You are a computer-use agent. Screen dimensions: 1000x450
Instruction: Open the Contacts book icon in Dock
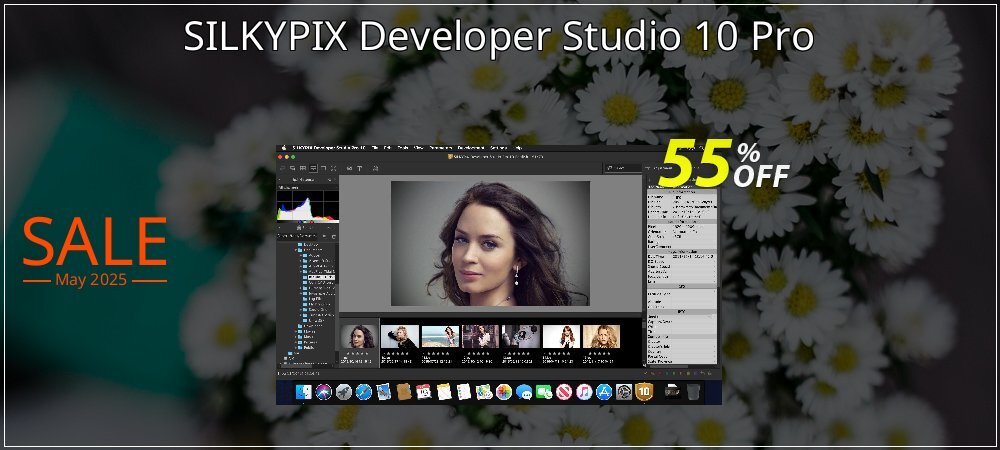(x=403, y=391)
